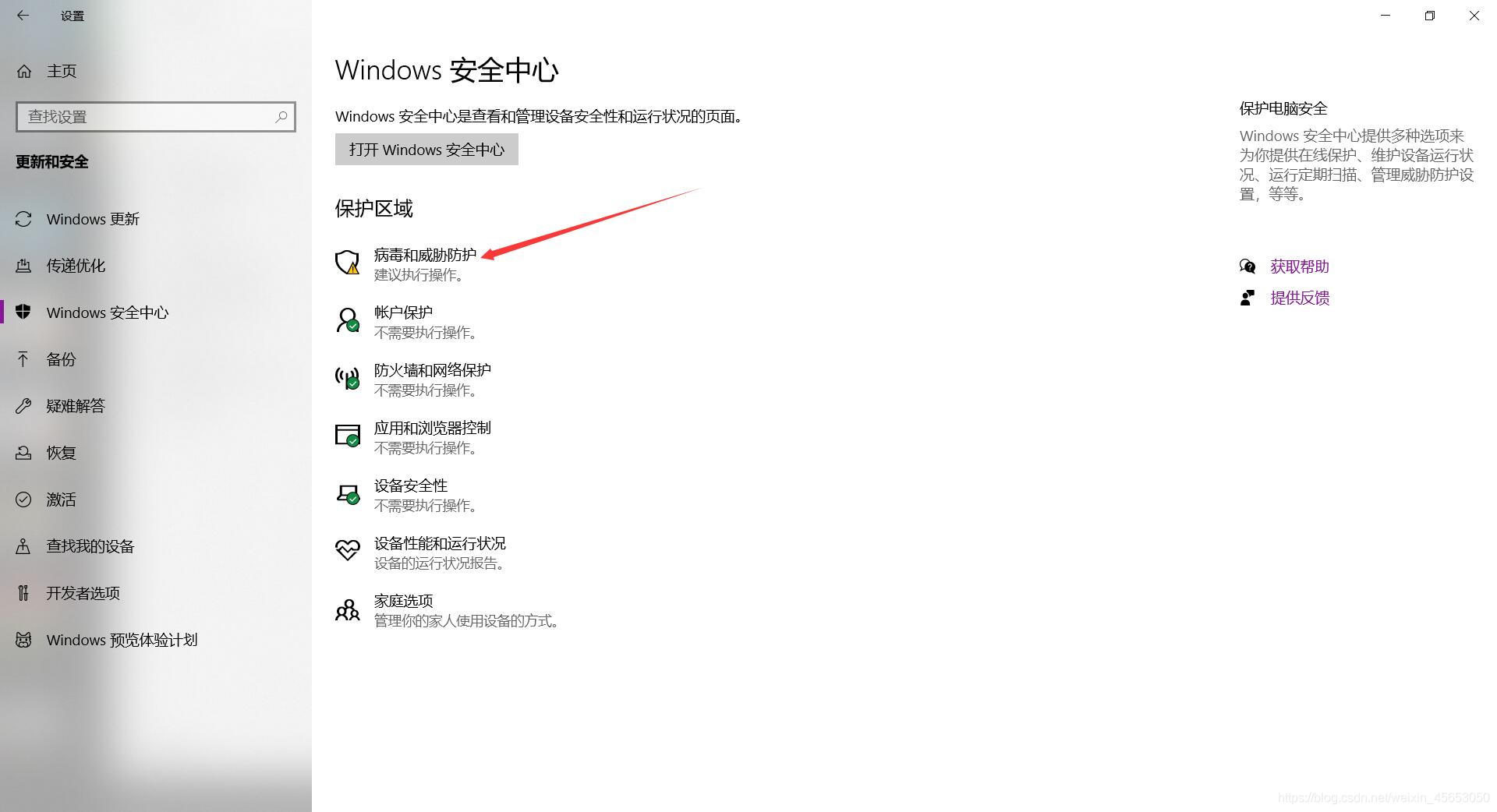
Task: Select Windows 安全中心 sidebar item
Action: coord(156,312)
